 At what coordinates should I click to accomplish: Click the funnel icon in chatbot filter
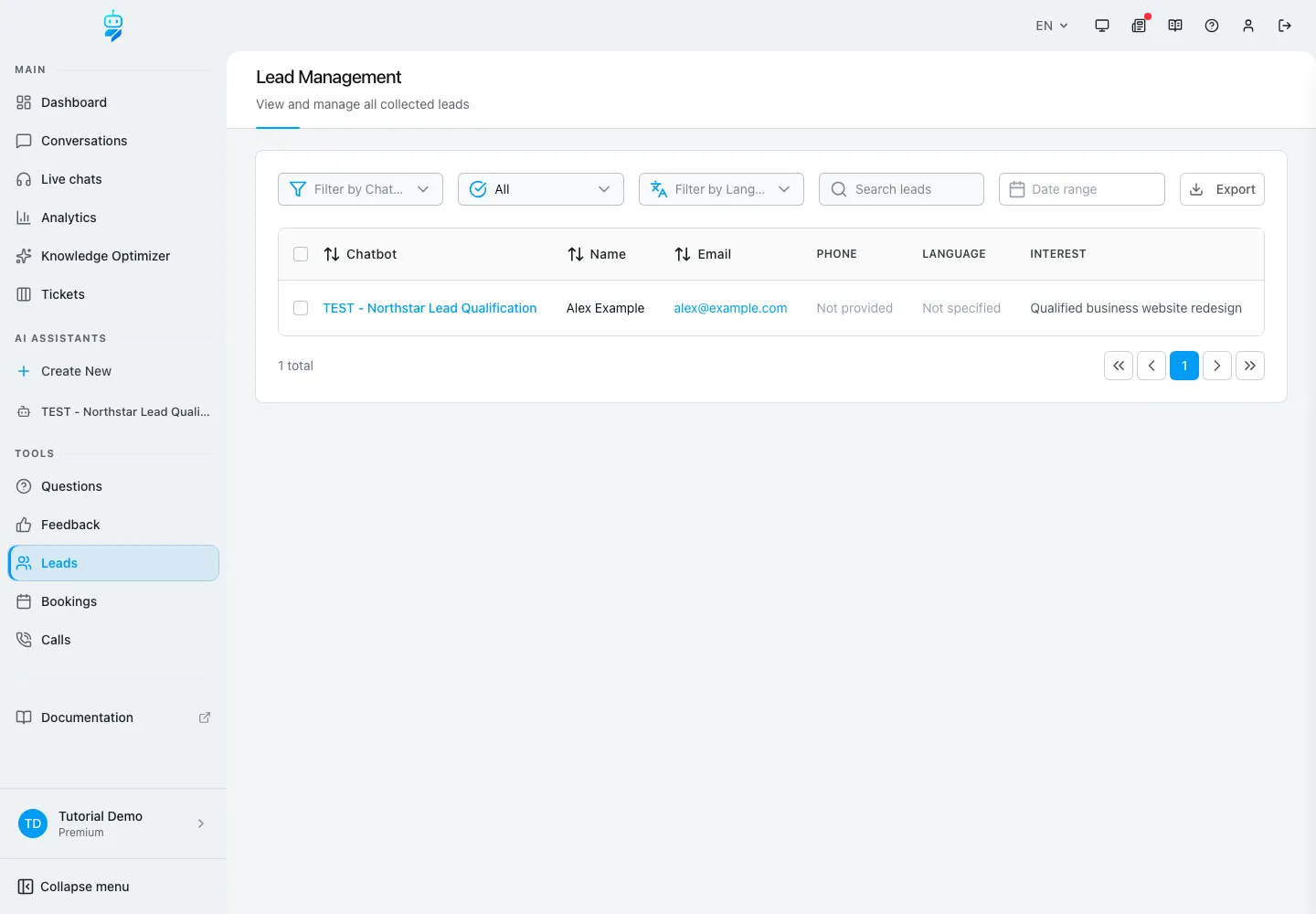click(298, 189)
